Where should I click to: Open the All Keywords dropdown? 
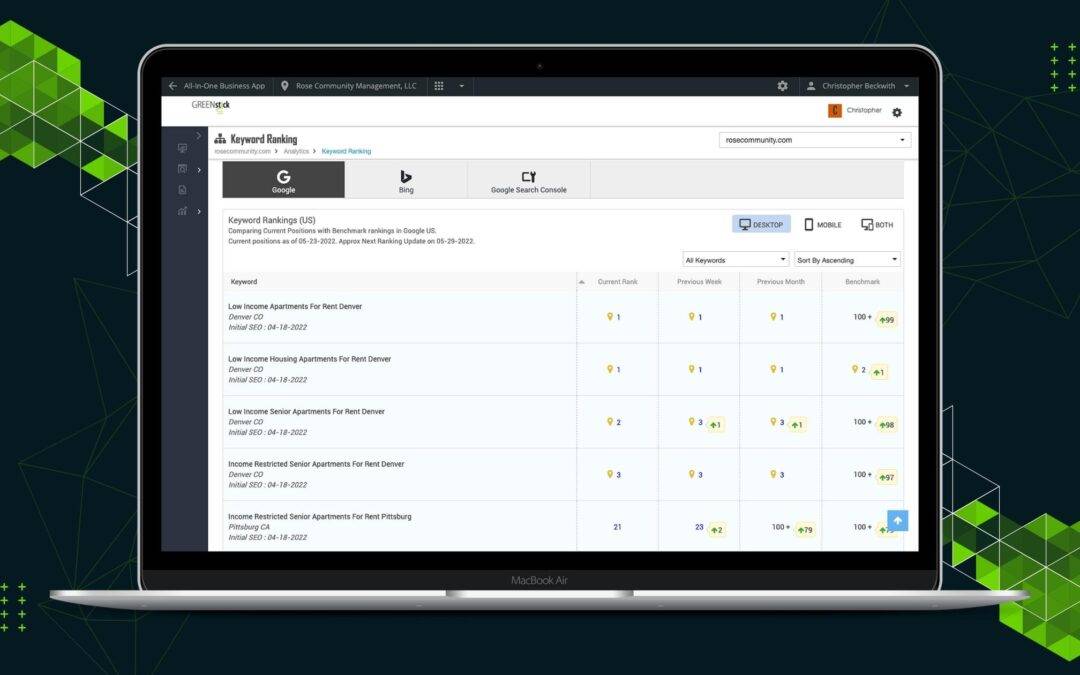coord(735,259)
